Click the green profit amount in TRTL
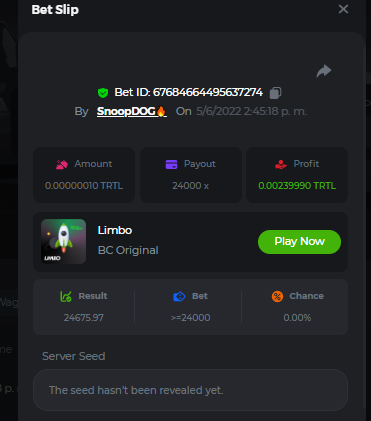This screenshot has width=371, height=421. tap(297, 186)
